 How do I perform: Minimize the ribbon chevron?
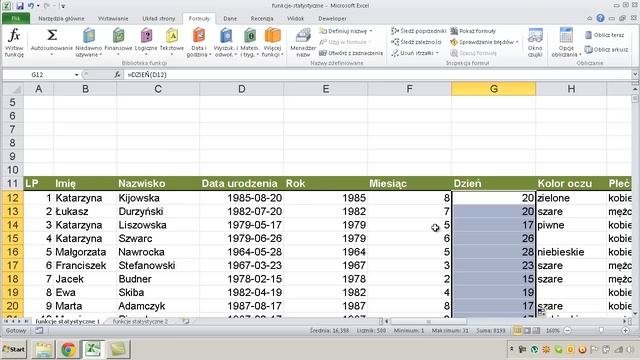click(x=589, y=18)
